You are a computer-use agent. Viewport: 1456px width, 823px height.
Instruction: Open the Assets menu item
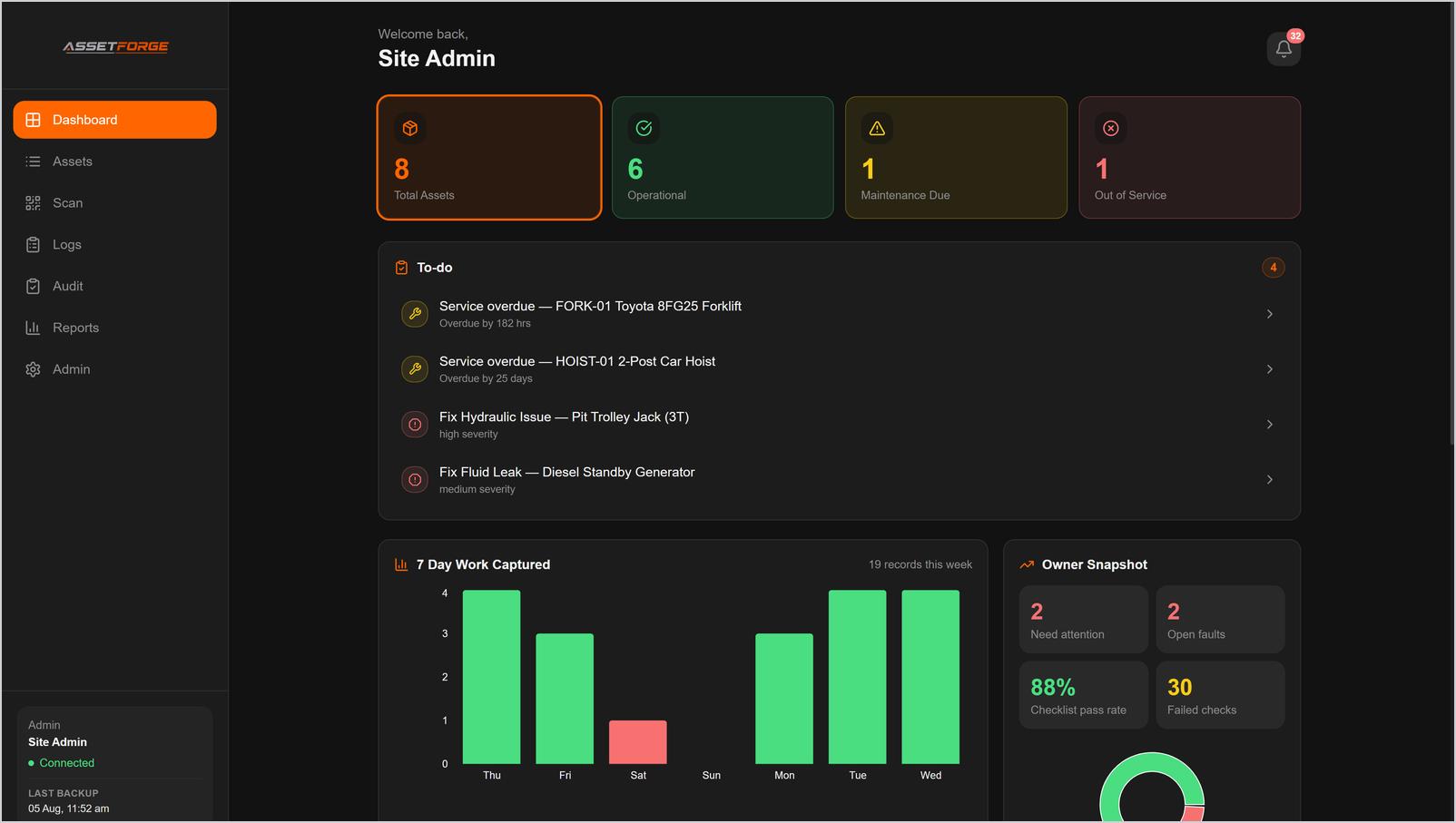[115, 162]
